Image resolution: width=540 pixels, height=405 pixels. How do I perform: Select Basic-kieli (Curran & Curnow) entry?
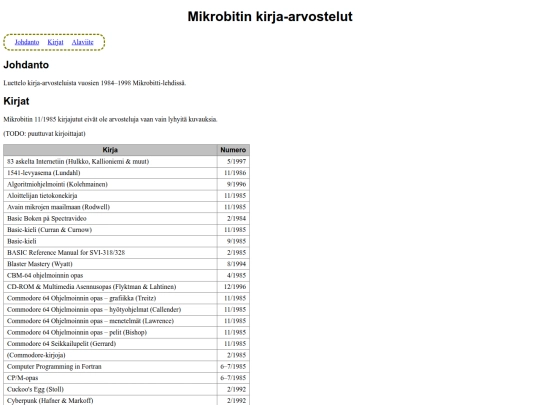pyautogui.click(x=110, y=229)
